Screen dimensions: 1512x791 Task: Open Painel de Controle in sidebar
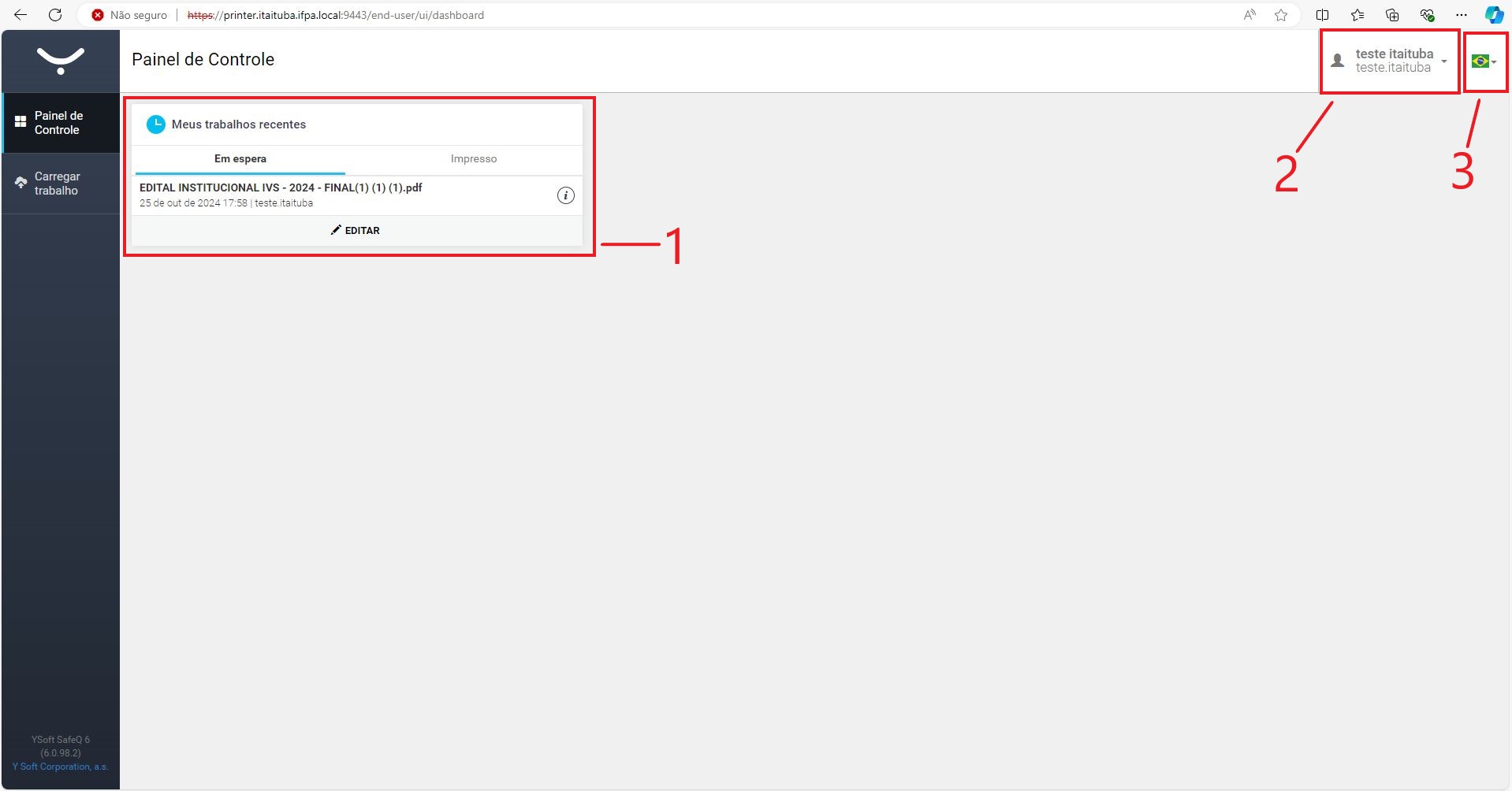click(61, 123)
